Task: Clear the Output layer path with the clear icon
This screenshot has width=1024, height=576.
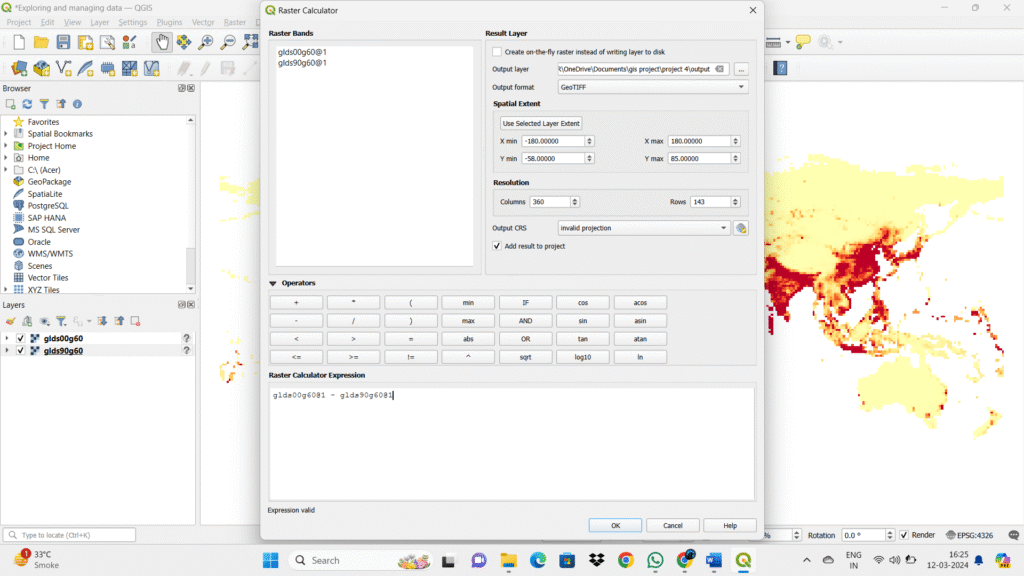Action: pos(719,69)
